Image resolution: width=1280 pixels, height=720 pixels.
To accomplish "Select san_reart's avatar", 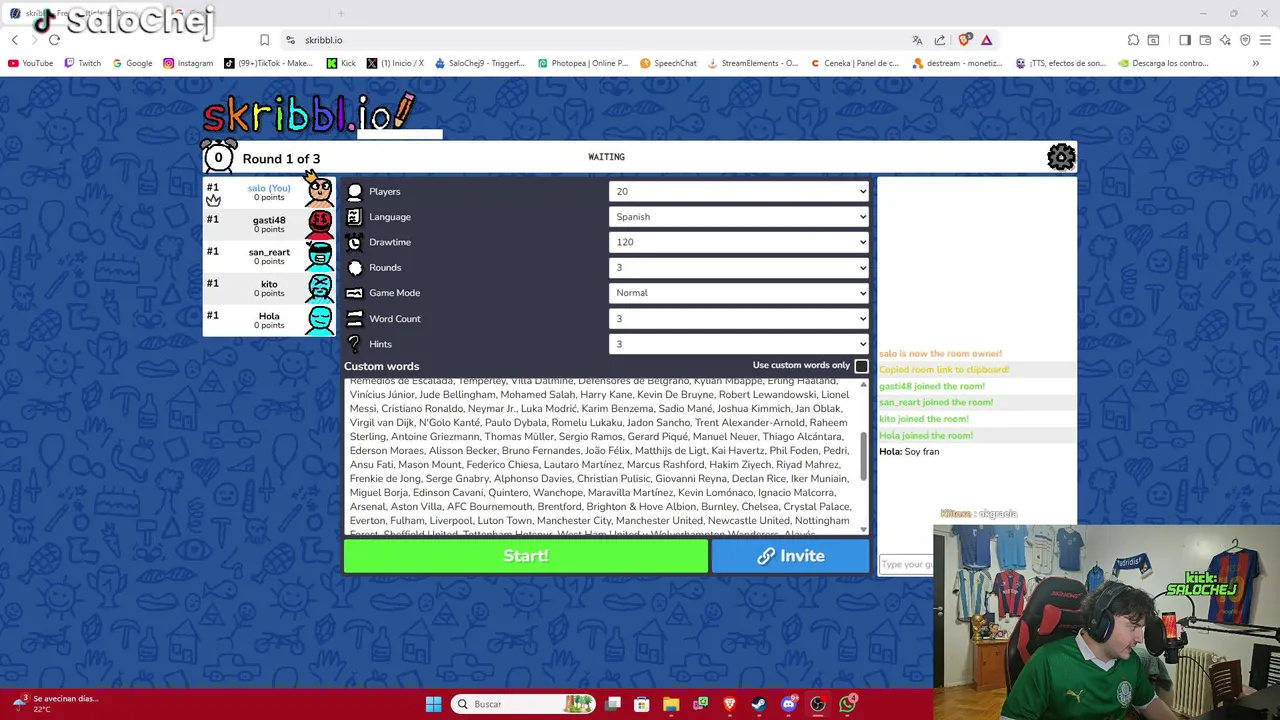I will 320,256.
